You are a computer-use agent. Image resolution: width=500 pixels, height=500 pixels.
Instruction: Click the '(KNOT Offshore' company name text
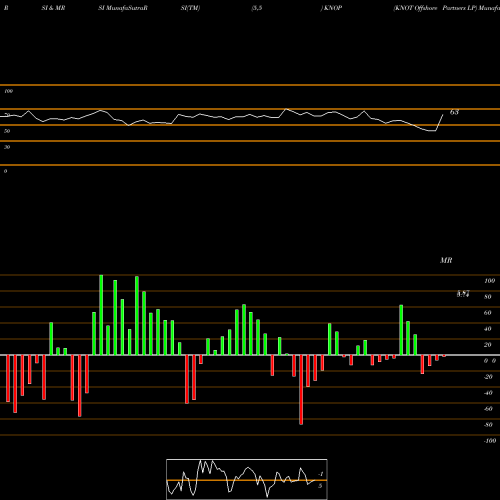pyautogui.click(x=415, y=8)
